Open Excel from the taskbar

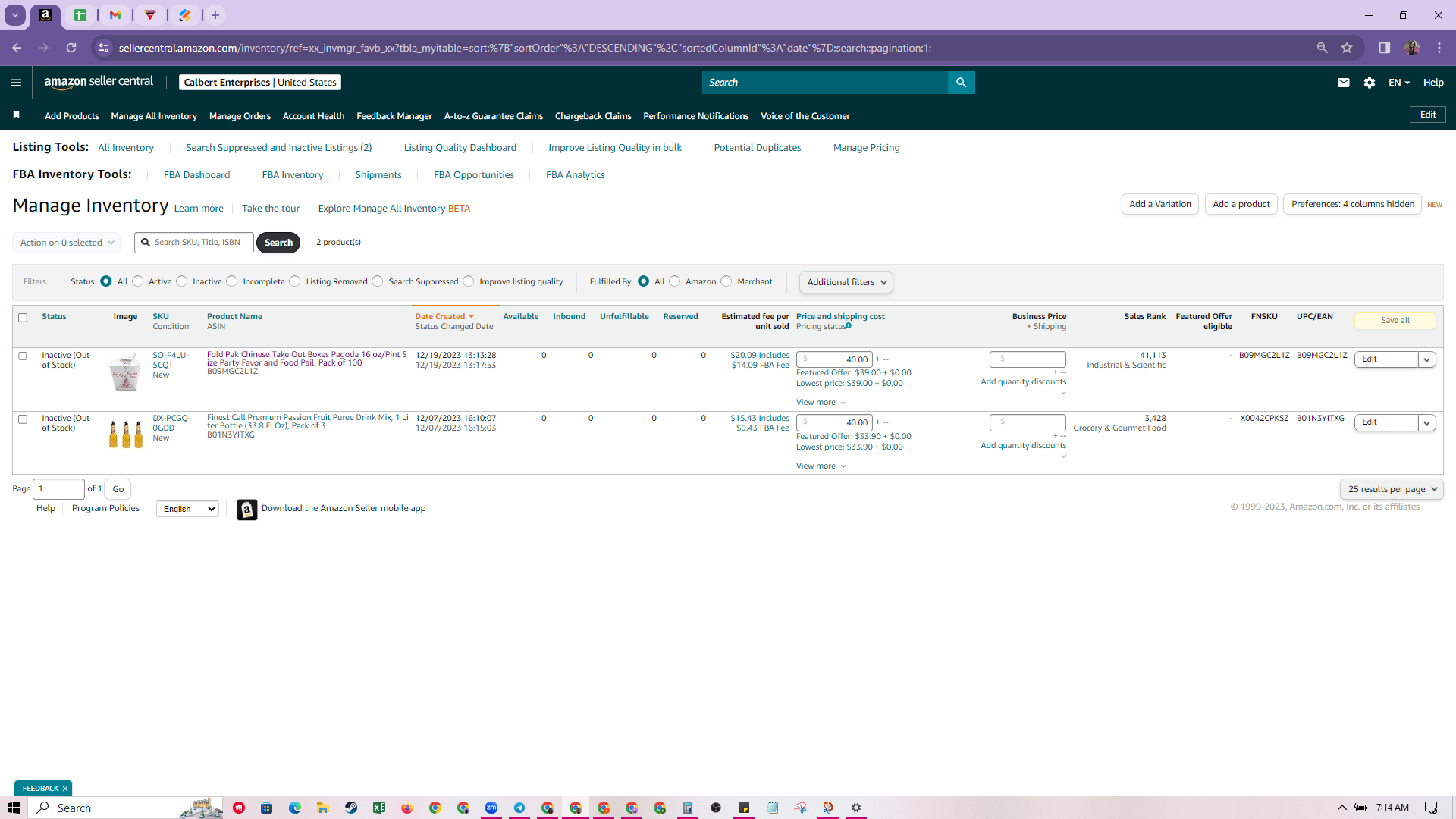[379, 808]
